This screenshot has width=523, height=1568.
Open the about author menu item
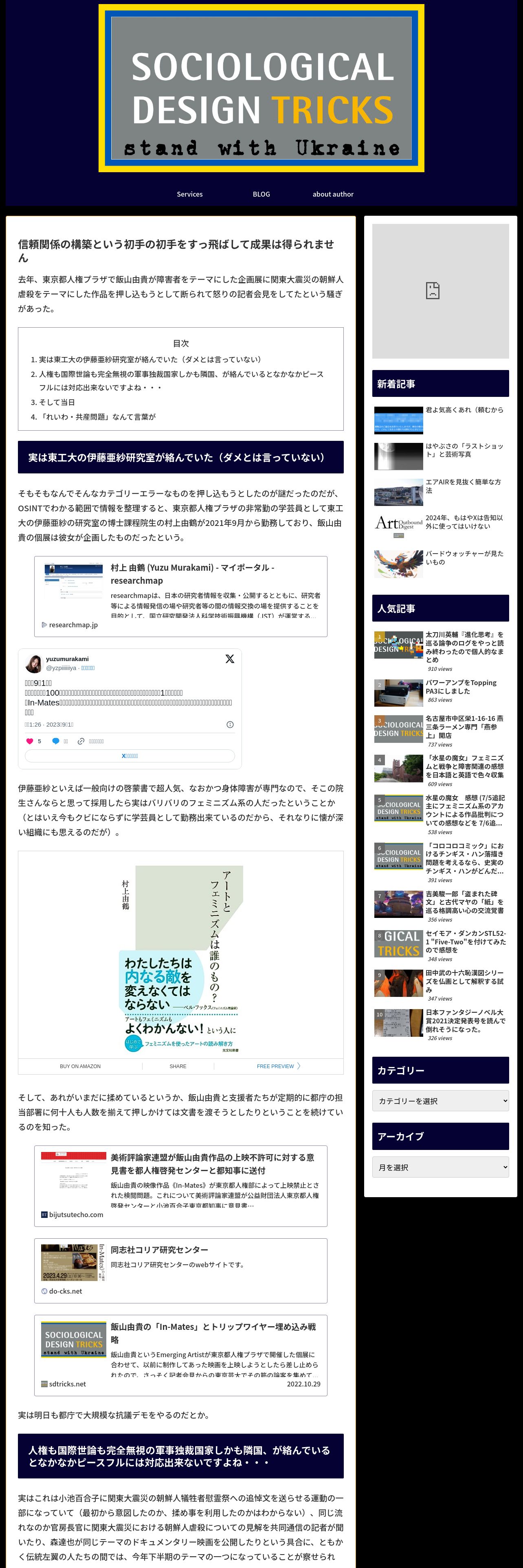(x=333, y=194)
